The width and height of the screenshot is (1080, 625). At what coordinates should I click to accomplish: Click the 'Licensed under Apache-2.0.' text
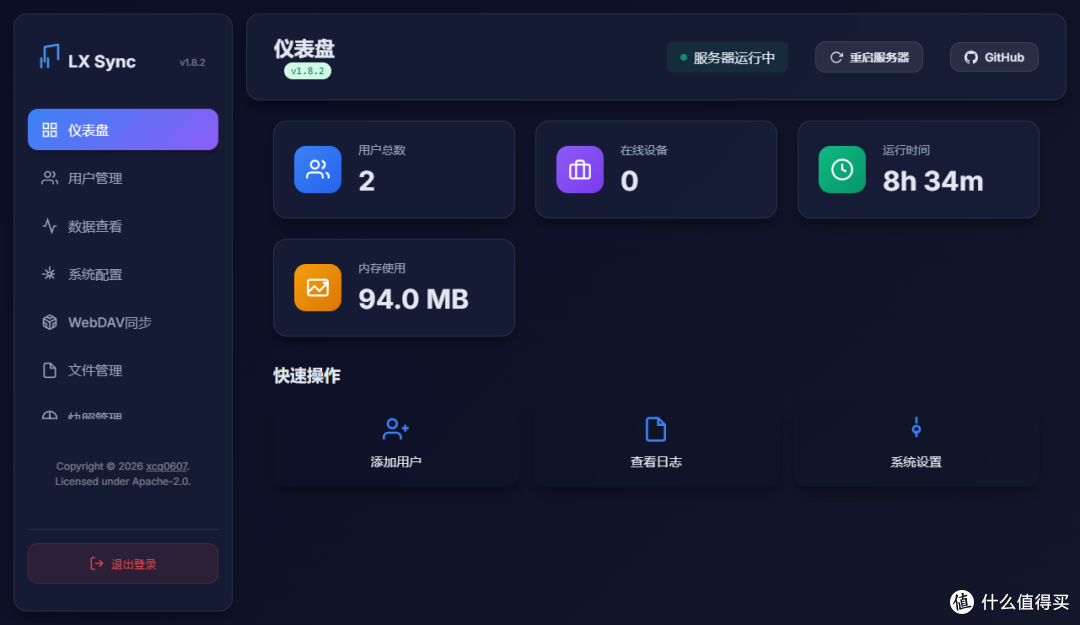(x=123, y=482)
